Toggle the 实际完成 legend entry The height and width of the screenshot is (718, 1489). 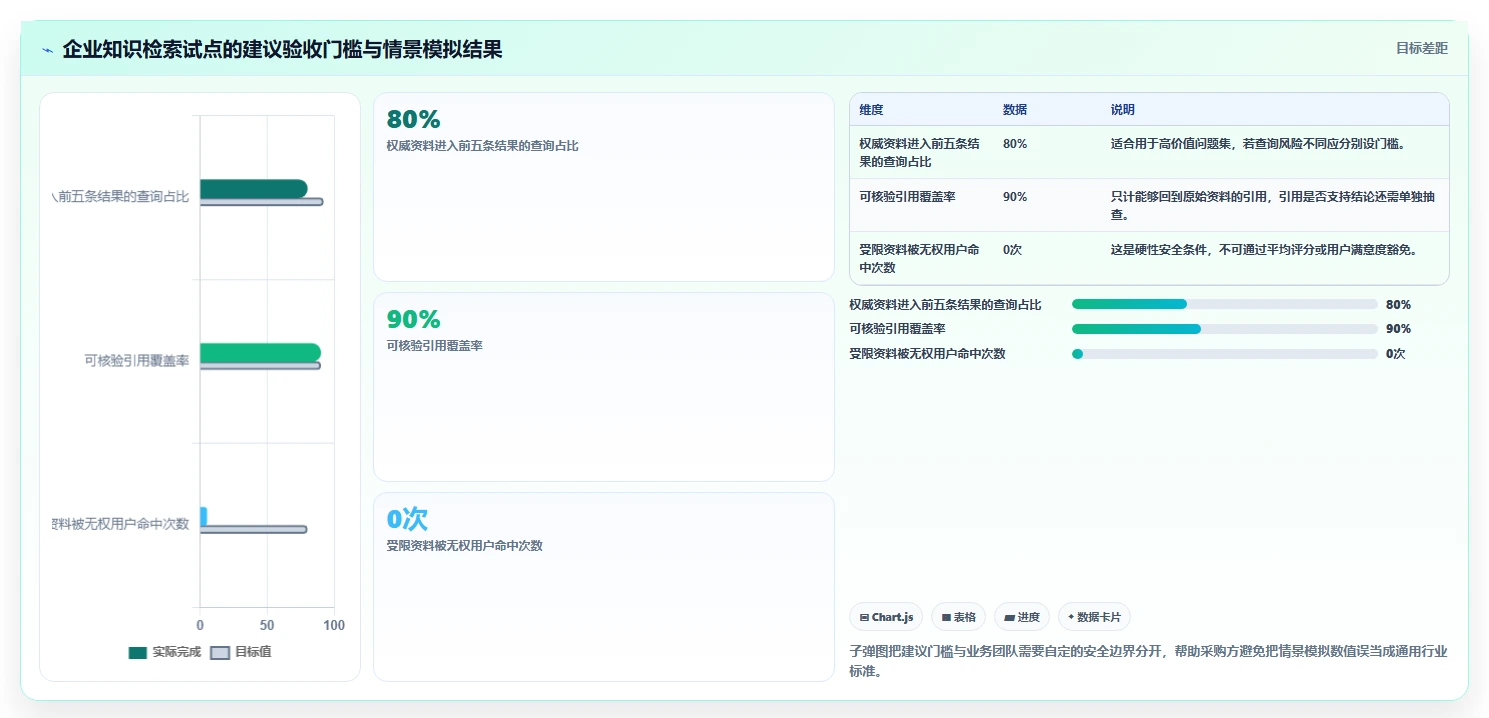pyautogui.click(x=165, y=652)
